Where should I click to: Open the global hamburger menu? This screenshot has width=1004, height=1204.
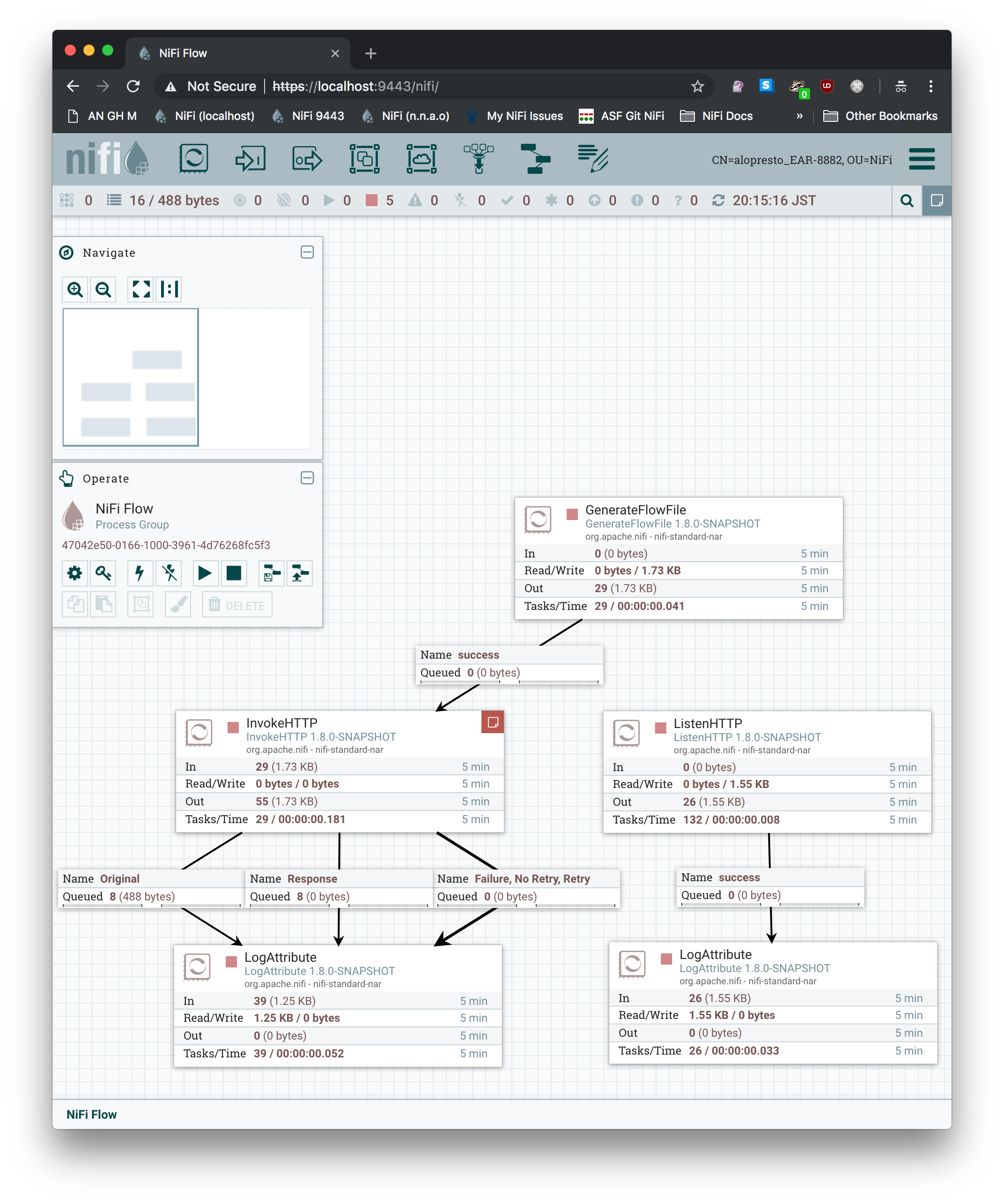[x=922, y=159]
